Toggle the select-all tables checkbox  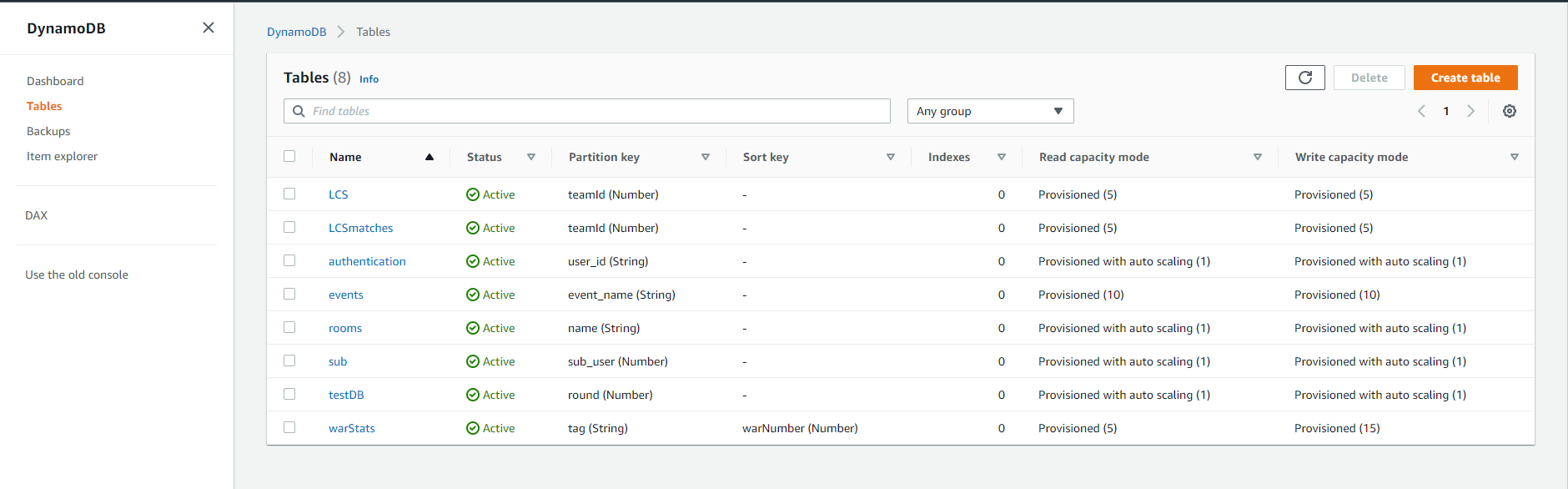[x=289, y=156]
